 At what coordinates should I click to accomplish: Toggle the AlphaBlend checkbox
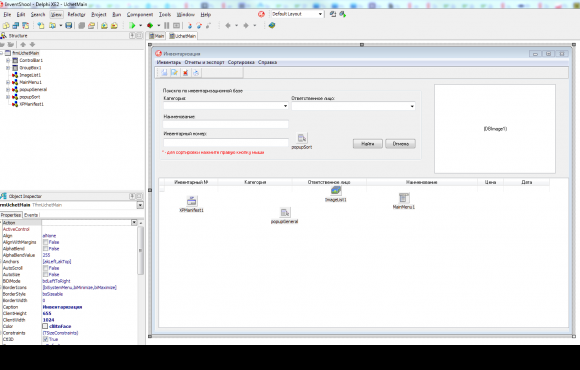[x=45, y=249]
